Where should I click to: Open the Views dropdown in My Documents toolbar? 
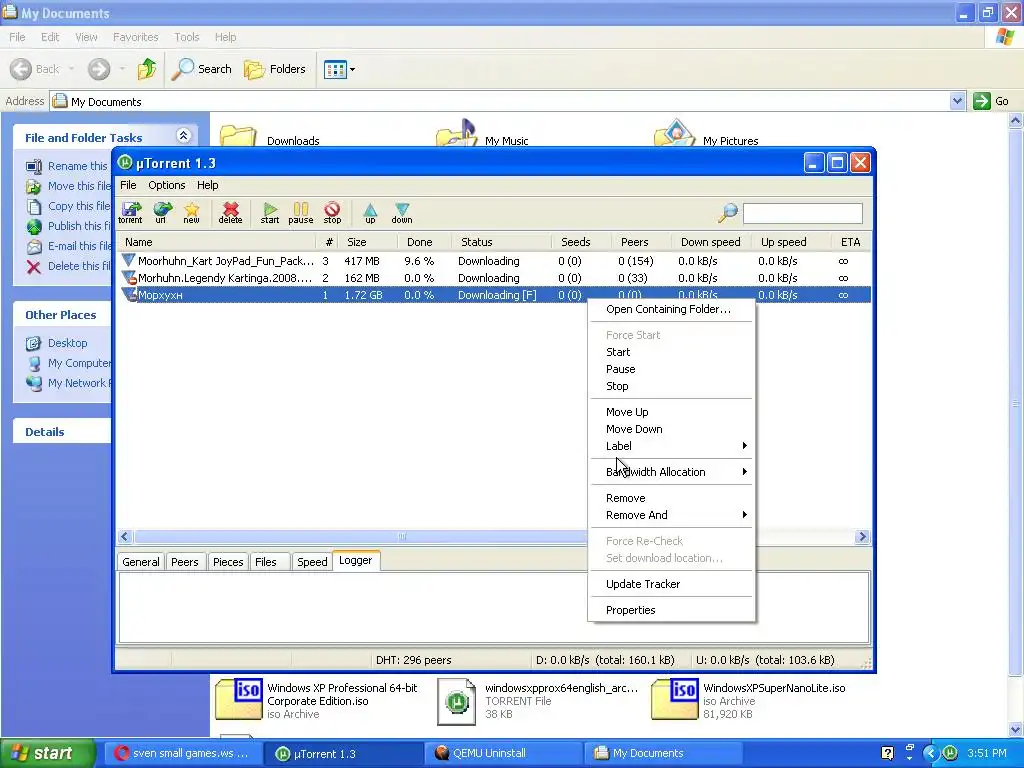coord(340,69)
